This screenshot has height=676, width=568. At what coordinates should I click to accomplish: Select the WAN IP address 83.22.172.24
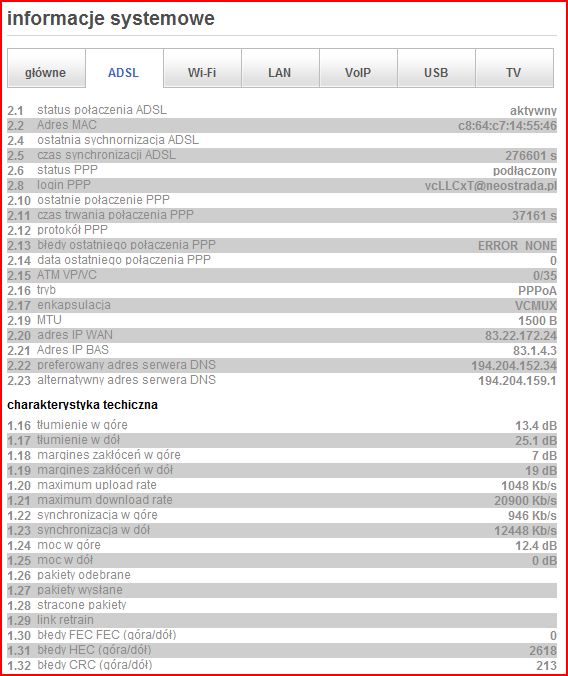coord(521,335)
